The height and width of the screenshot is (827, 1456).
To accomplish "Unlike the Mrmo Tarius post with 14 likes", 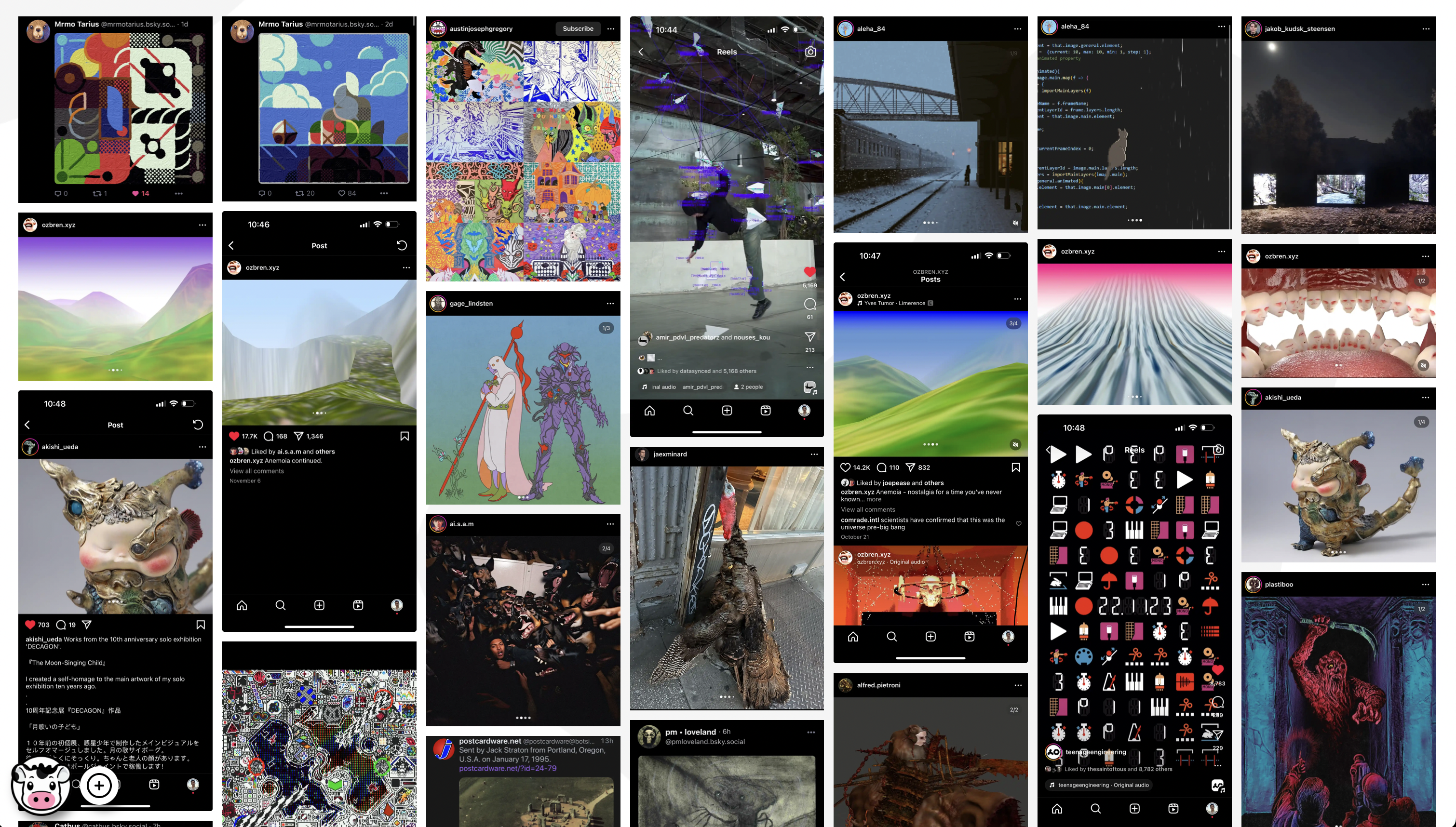I will (136, 194).
